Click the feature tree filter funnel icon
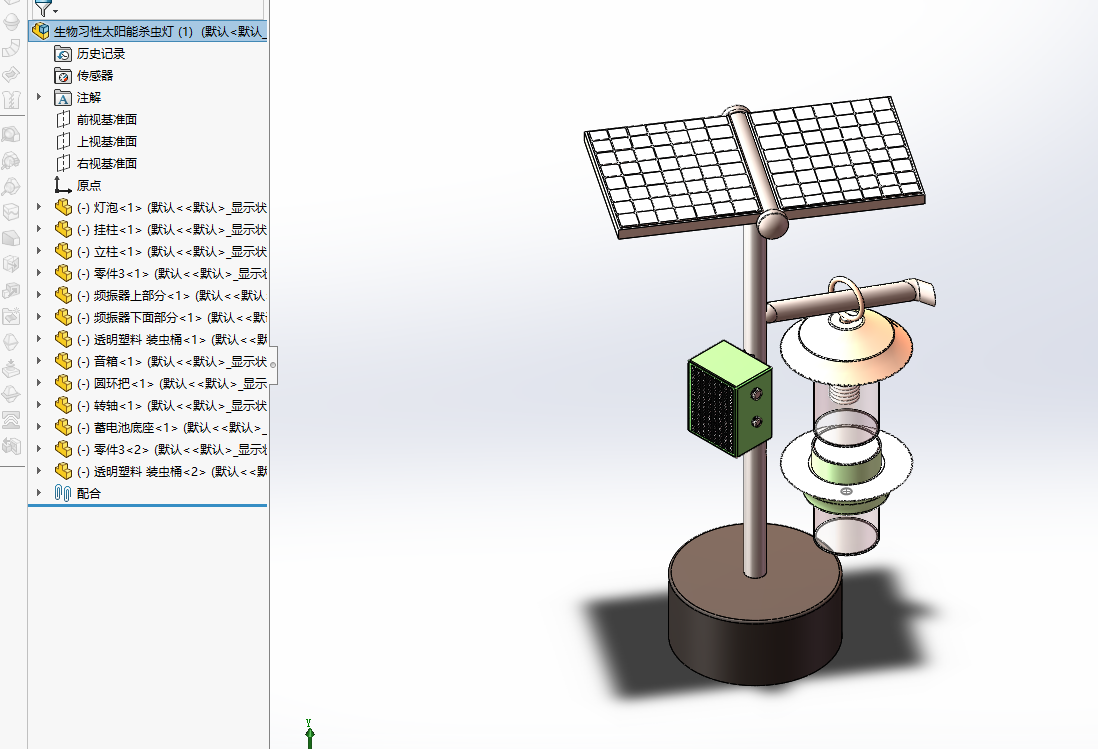Viewport: 1098px width, 749px height. (42, 8)
